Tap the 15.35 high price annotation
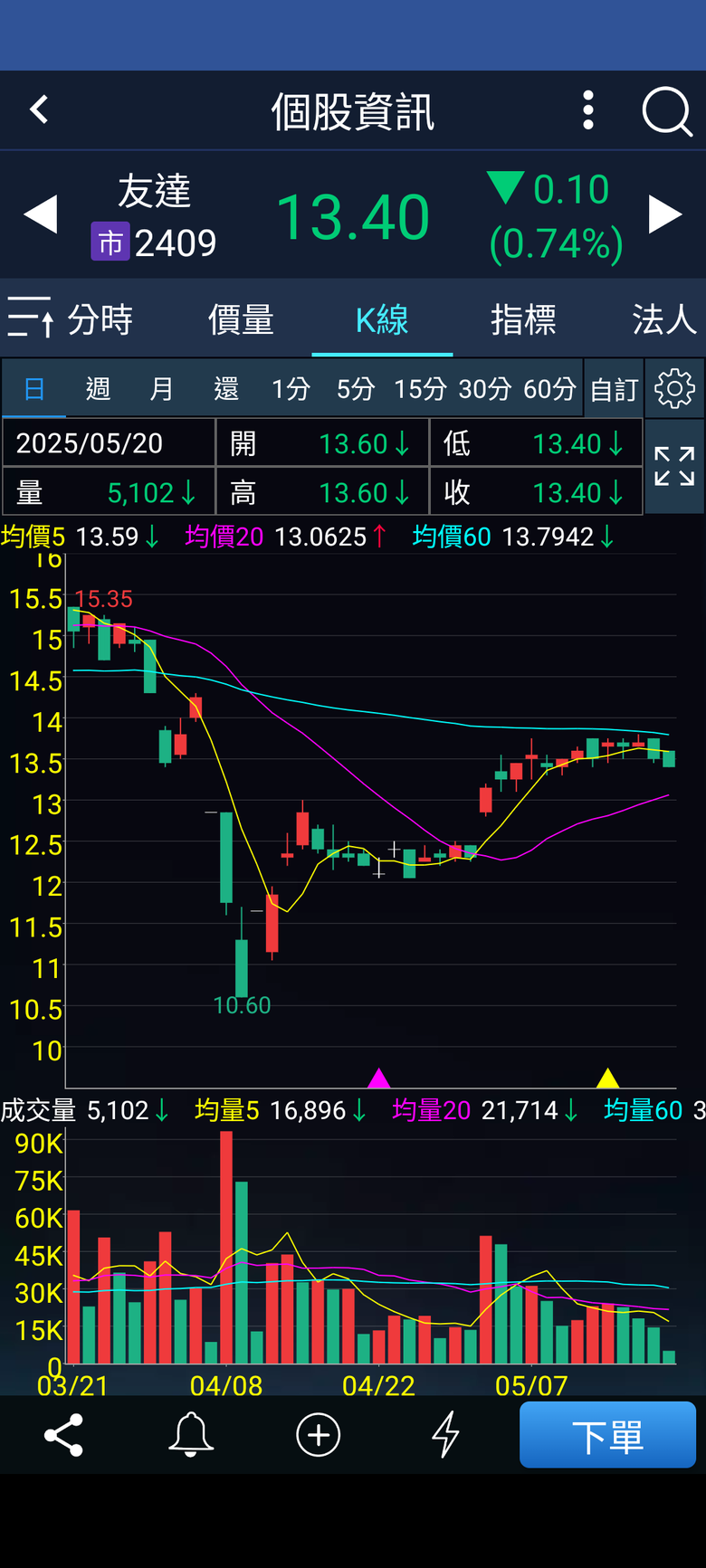 (104, 599)
